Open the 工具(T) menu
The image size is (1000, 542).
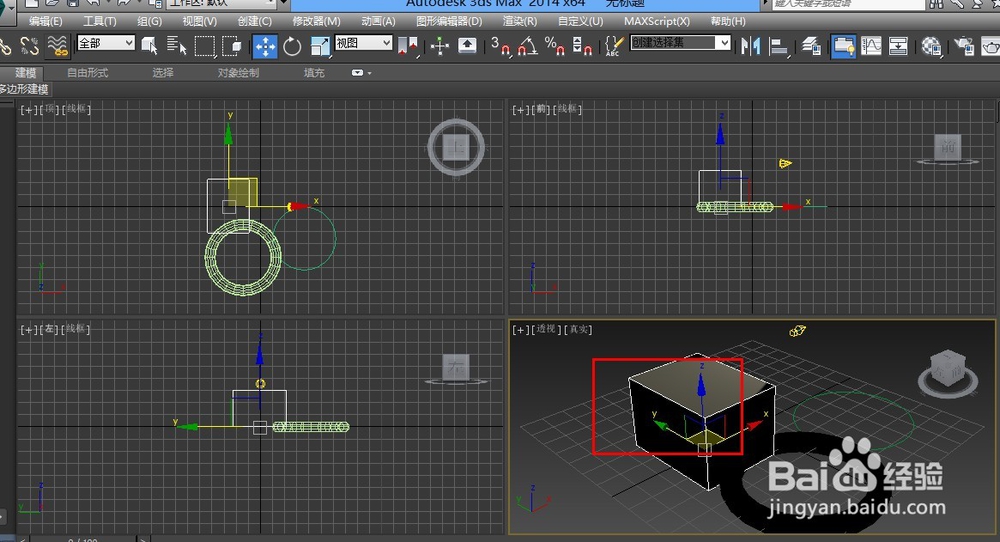tap(100, 21)
